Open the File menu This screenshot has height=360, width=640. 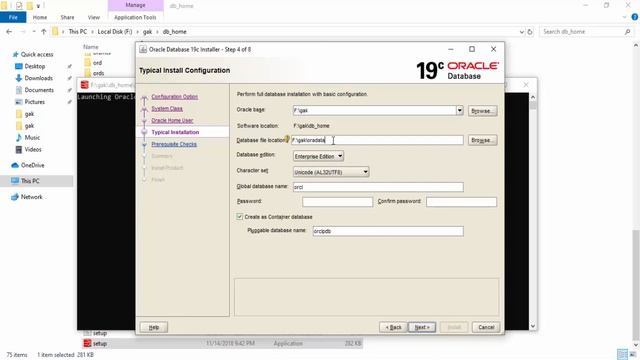(x=13, y=18)
